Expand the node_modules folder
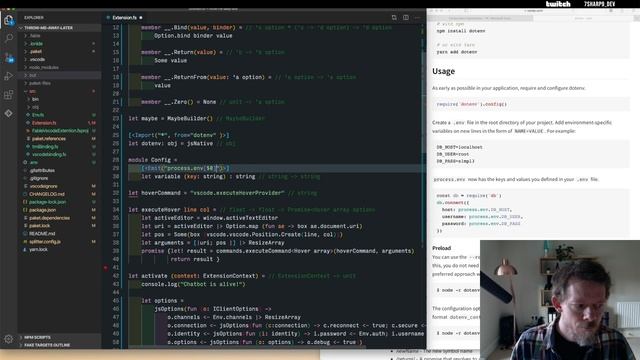This screenshot has height=360, width=640. 44,67
